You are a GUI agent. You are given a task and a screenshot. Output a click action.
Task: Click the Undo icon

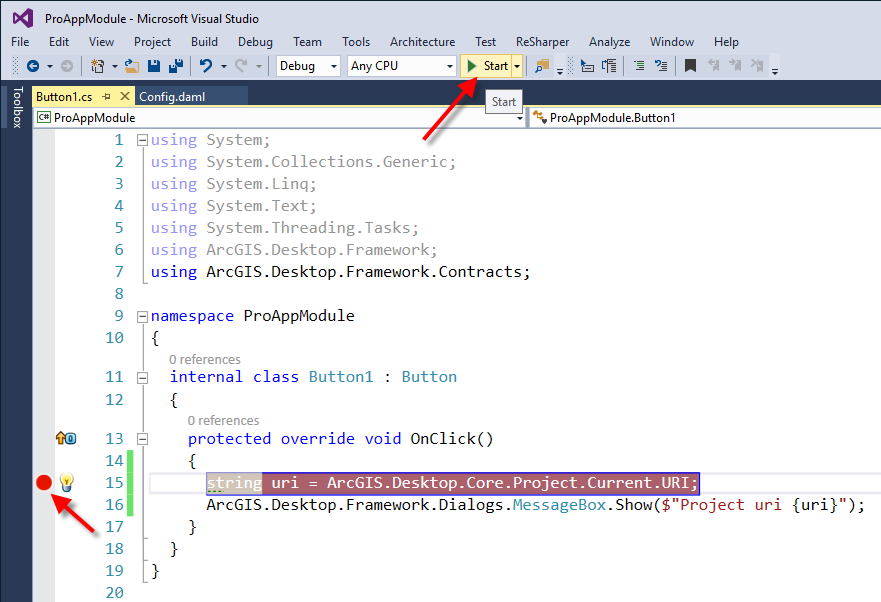tap(204, 67)
